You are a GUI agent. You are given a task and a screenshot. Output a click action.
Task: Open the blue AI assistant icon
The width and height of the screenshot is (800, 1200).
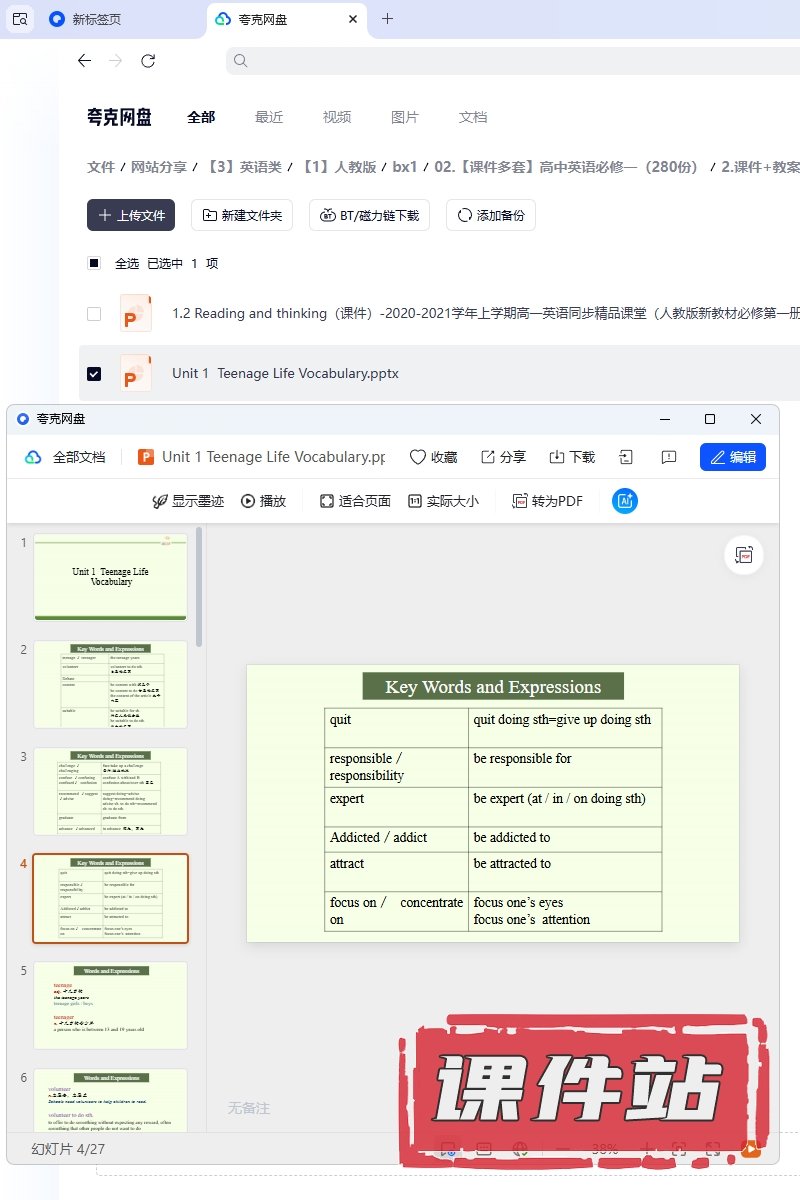(x=625, y=501)
